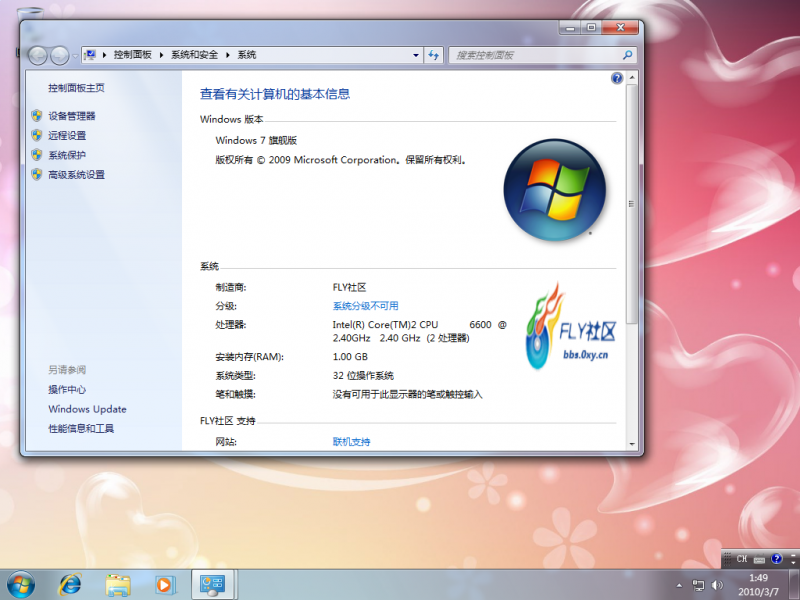
Task: Click the computer icon in address bar
Action: tap(90, 55)
